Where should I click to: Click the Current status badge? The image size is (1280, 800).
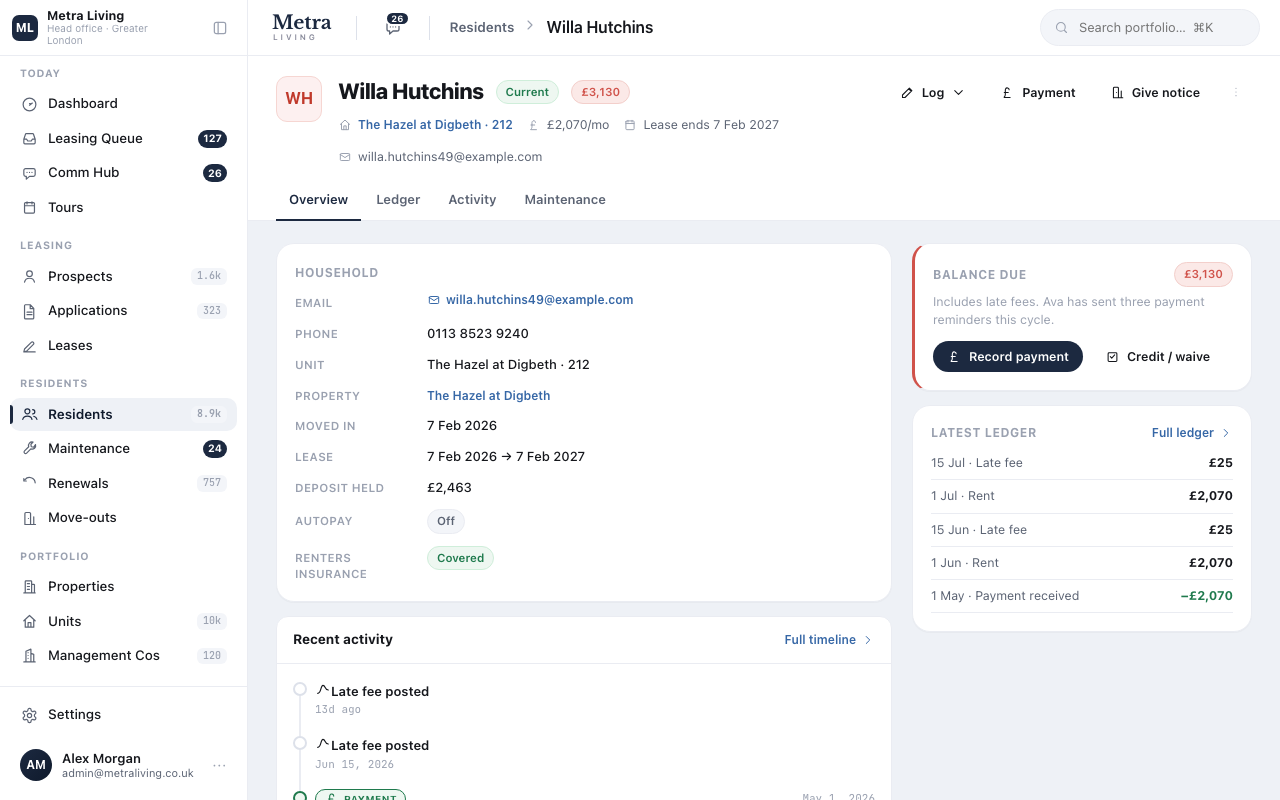click(527, 92)
